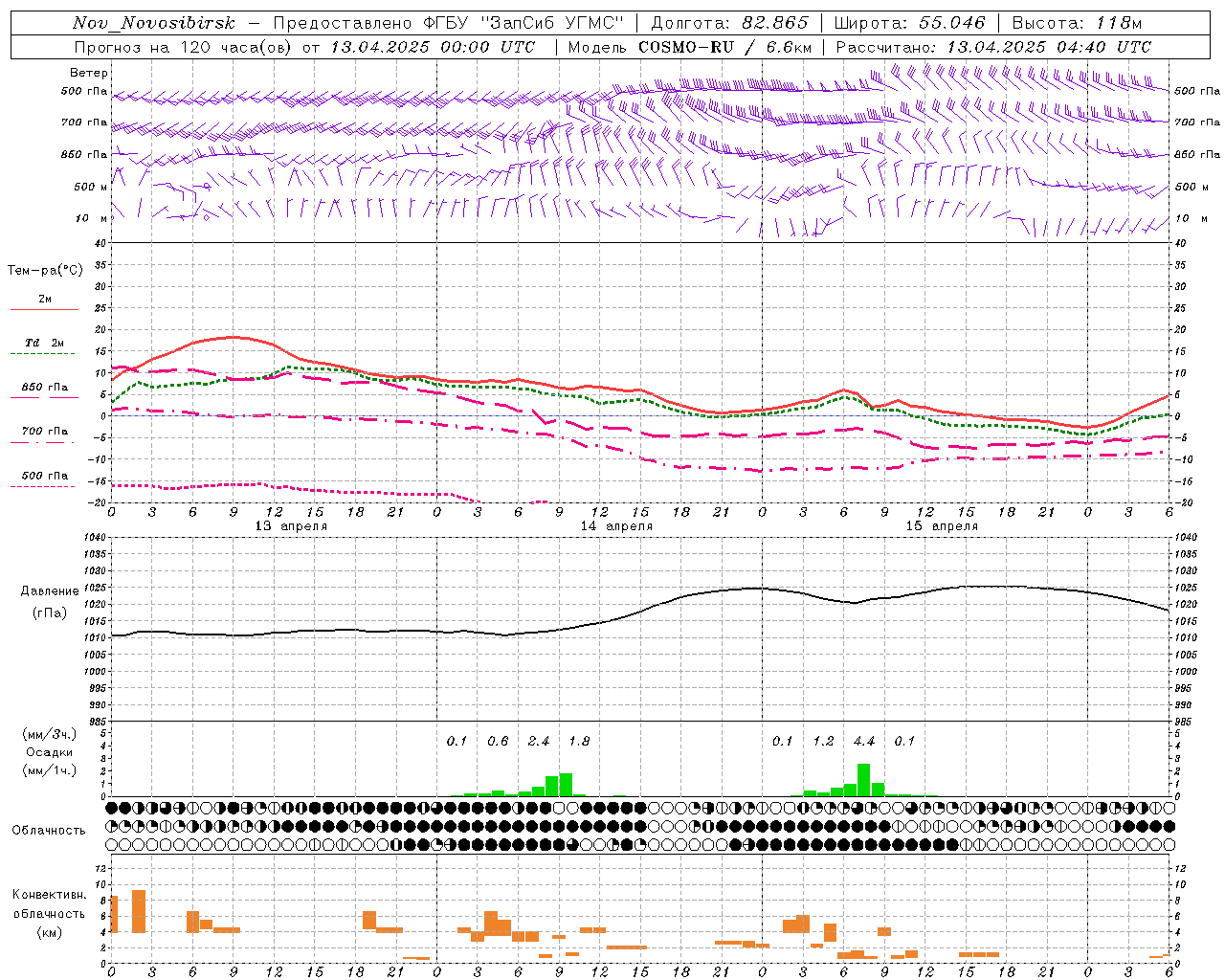Click the precipitation value "1.8"
The width and height of the screenshot is (1225, 980).
pyautogui.click(x=579, y=742)
